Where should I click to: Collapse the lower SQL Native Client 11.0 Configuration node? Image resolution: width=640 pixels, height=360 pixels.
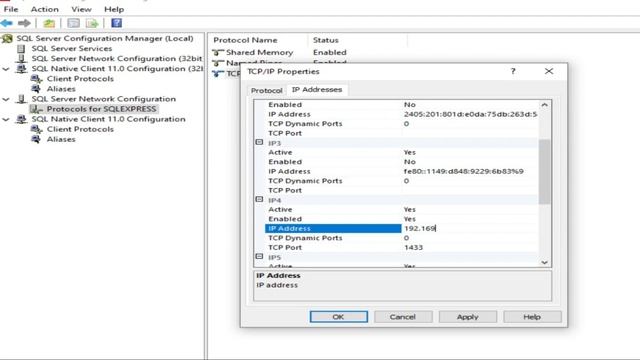pyautogui.click(x=6, y=119)
